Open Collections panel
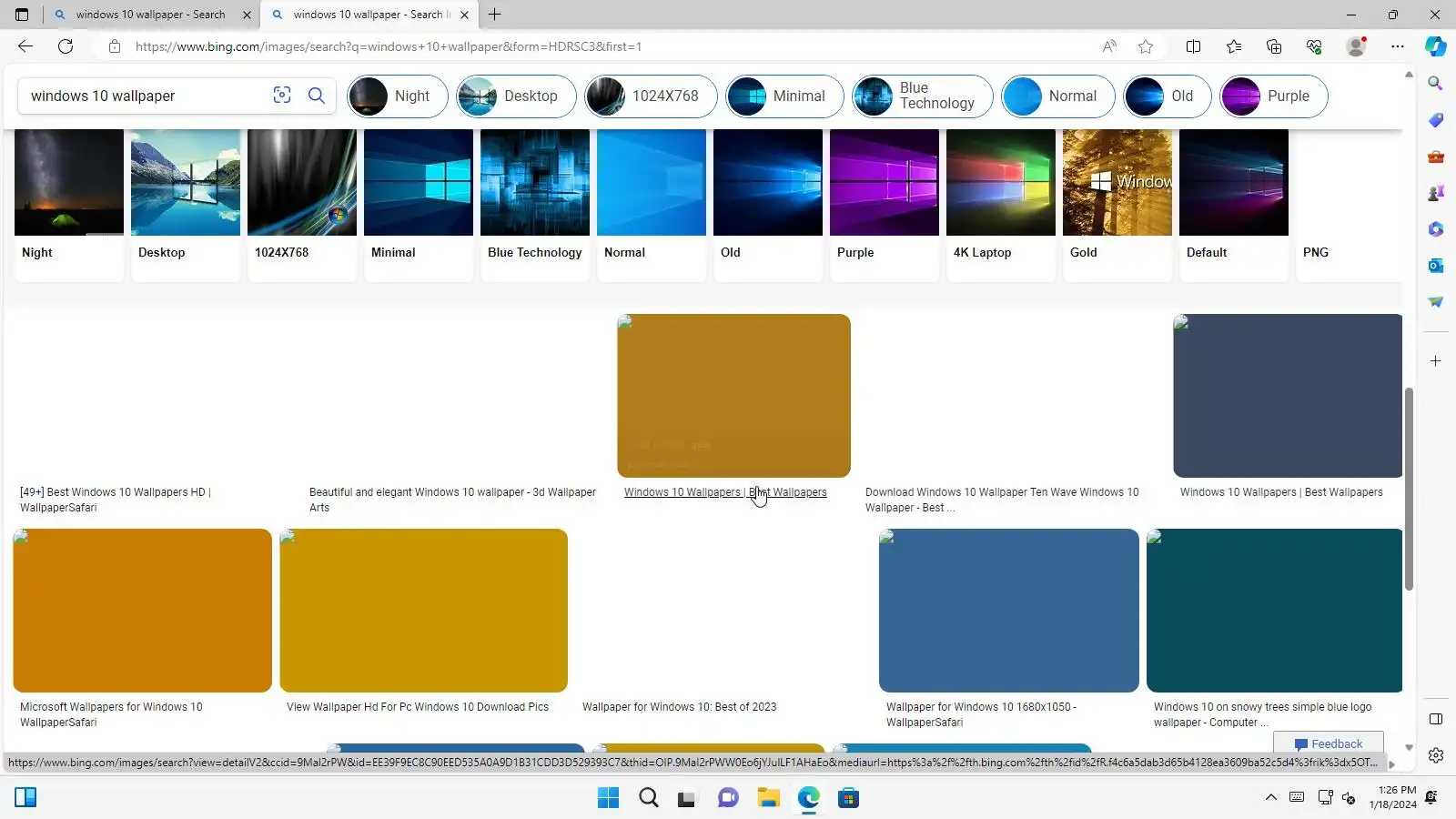1456x819 pixels. click(1273, 46)
